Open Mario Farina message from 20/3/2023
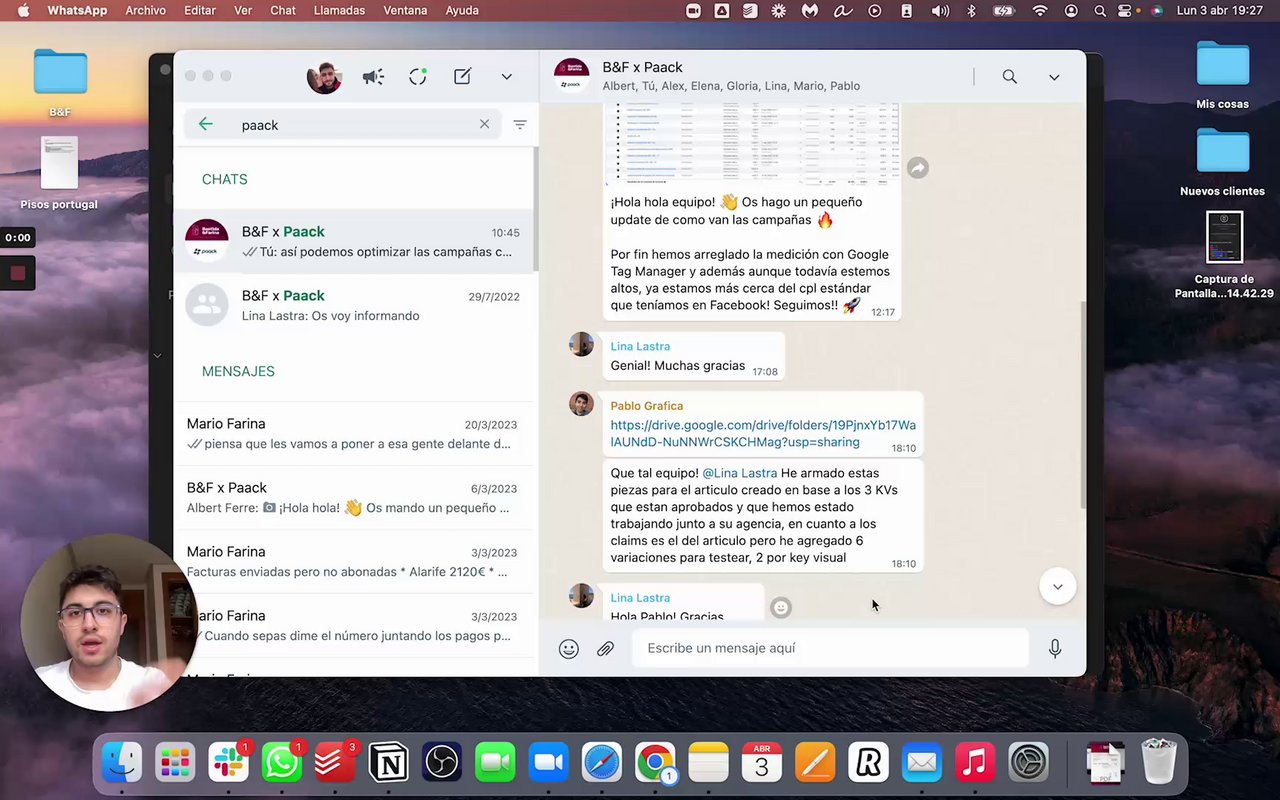This screenshot has width=1280, height=800. pyautogui.click(x=354, y=434)
